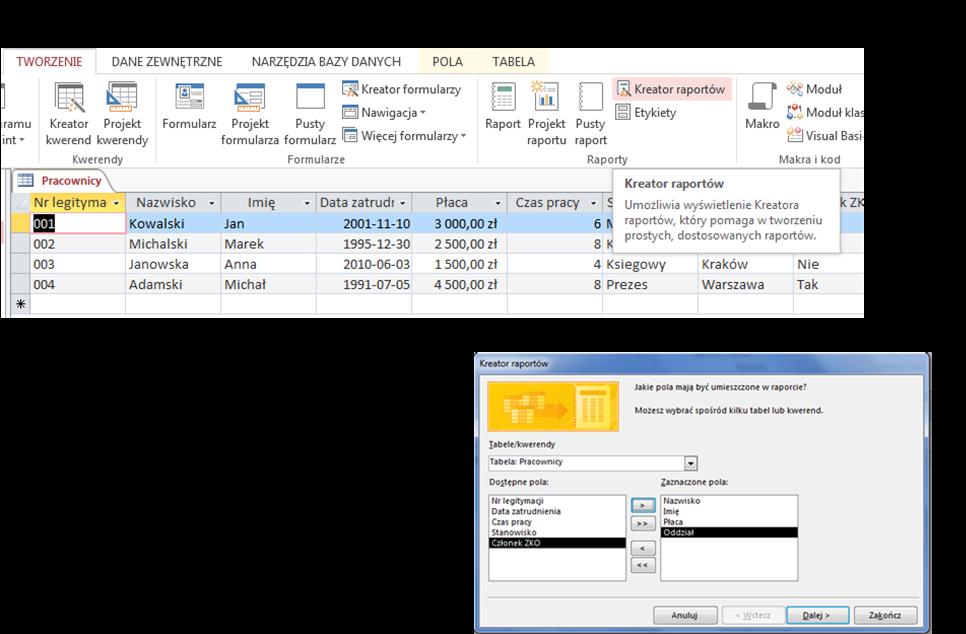Open the Płaca column header filter arrow

(498, 203)
